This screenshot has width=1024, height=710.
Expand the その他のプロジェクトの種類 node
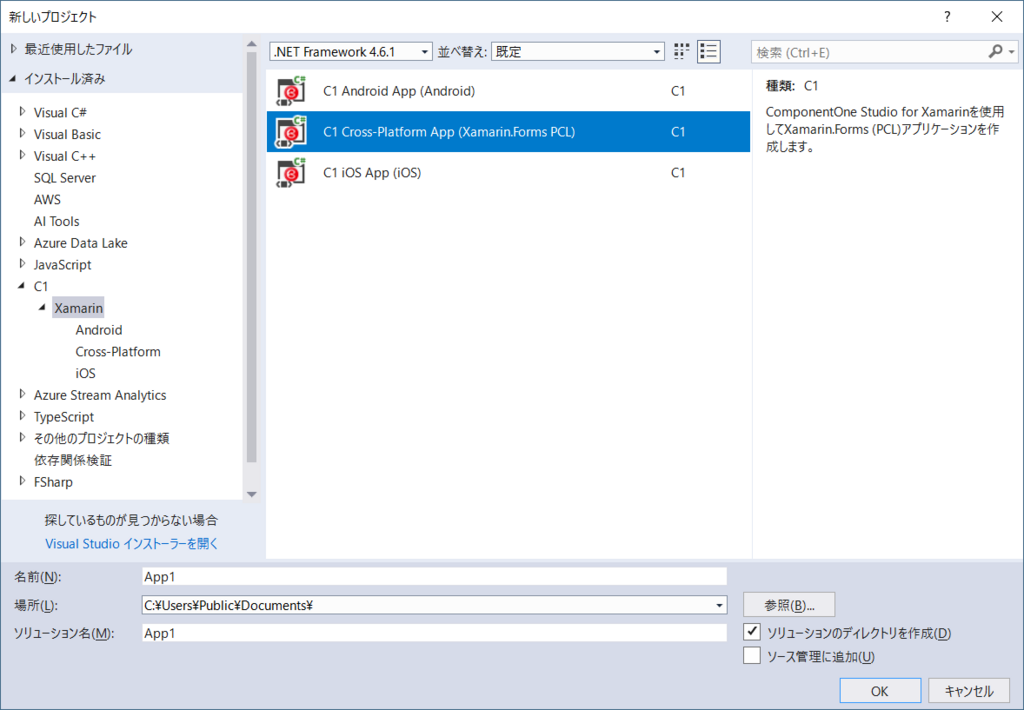23,437
